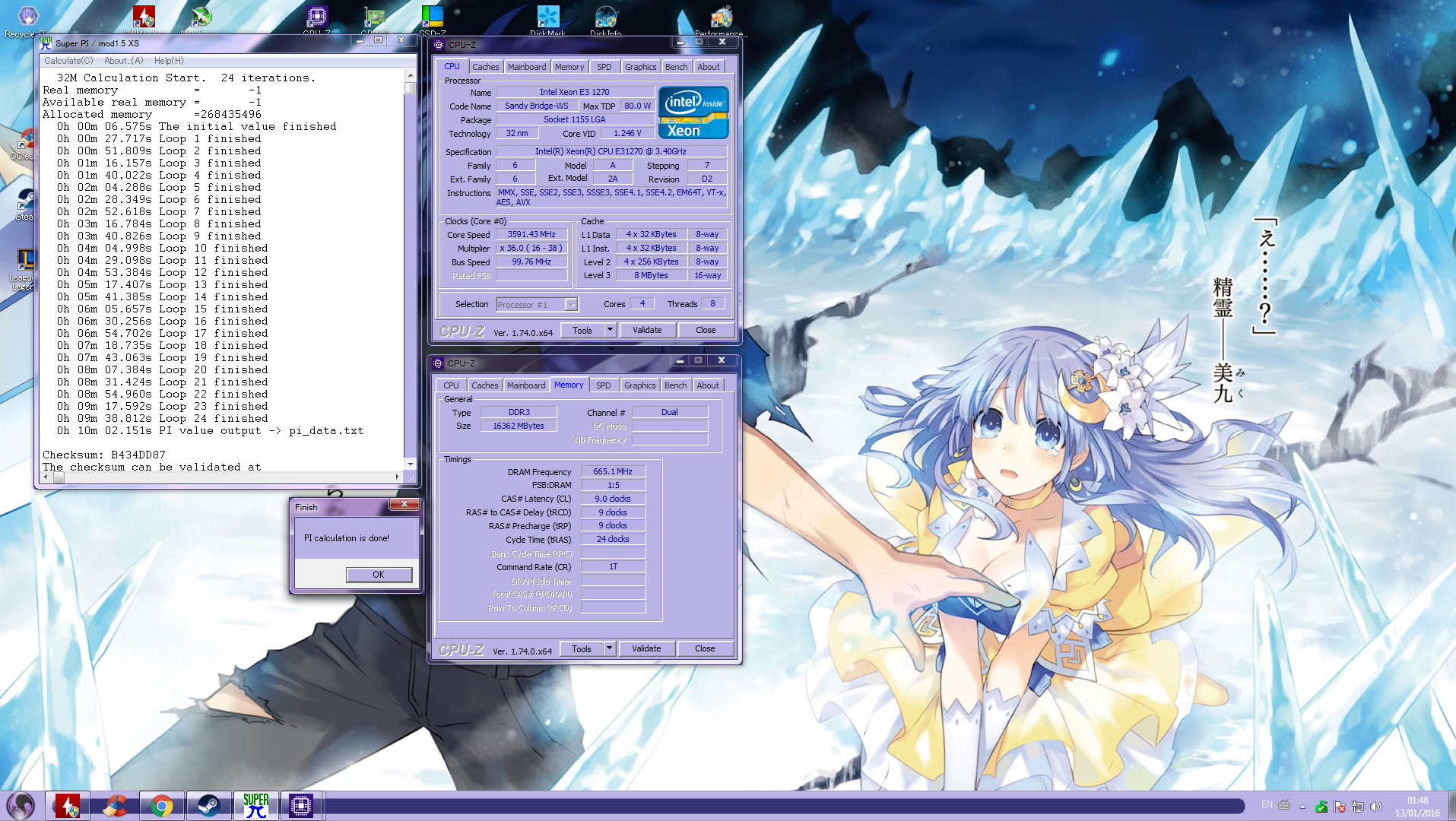Image resolution: width=1456 pixels, height=821 pixels.
Task: Expand Tools dropdown arrow in bottom CPU-Z
Action: [609, 649]
